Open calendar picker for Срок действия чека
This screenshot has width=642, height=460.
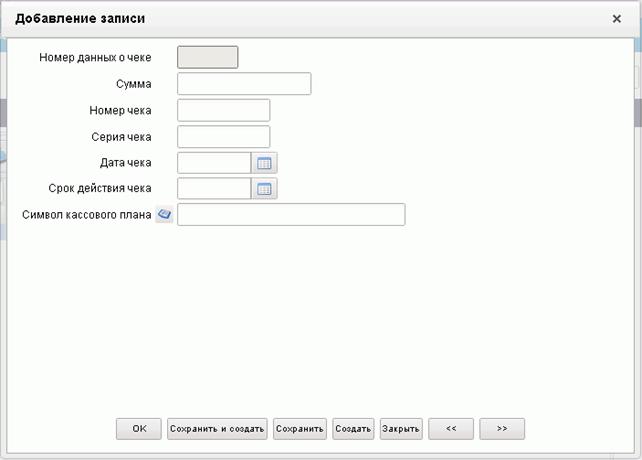(x=264, y=188)
